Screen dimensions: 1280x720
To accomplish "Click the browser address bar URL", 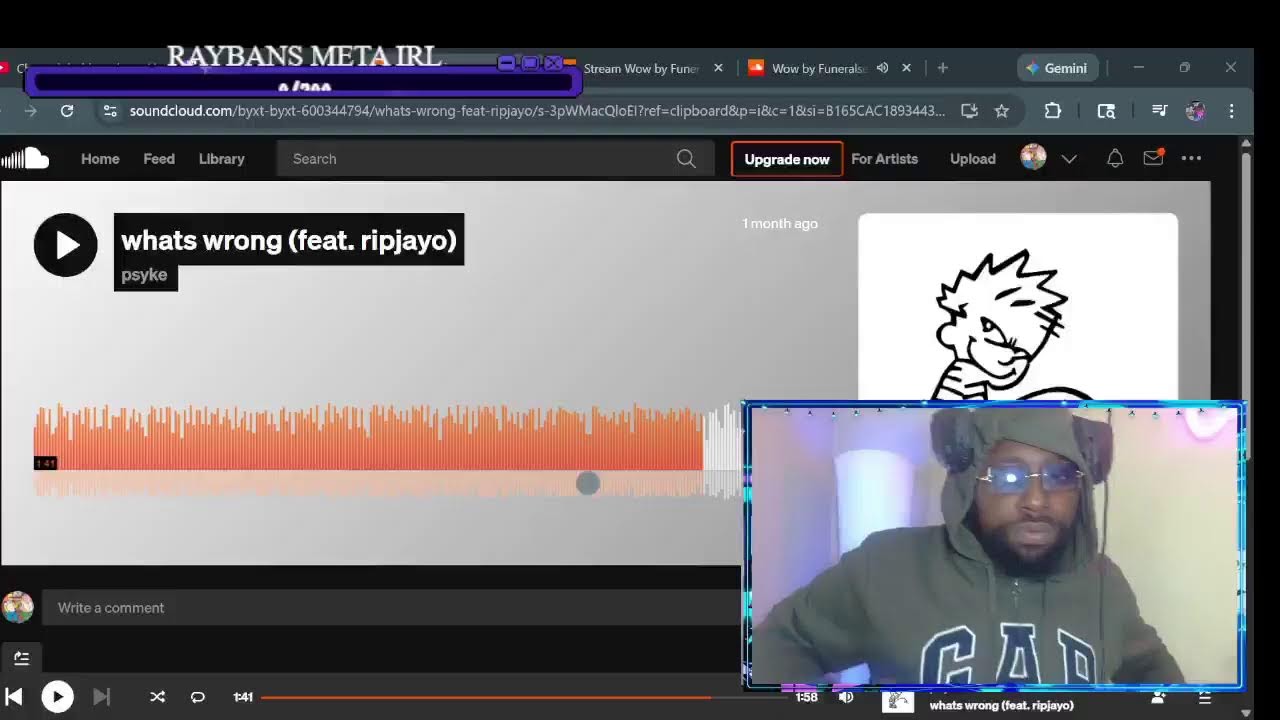I will (537, 111).
